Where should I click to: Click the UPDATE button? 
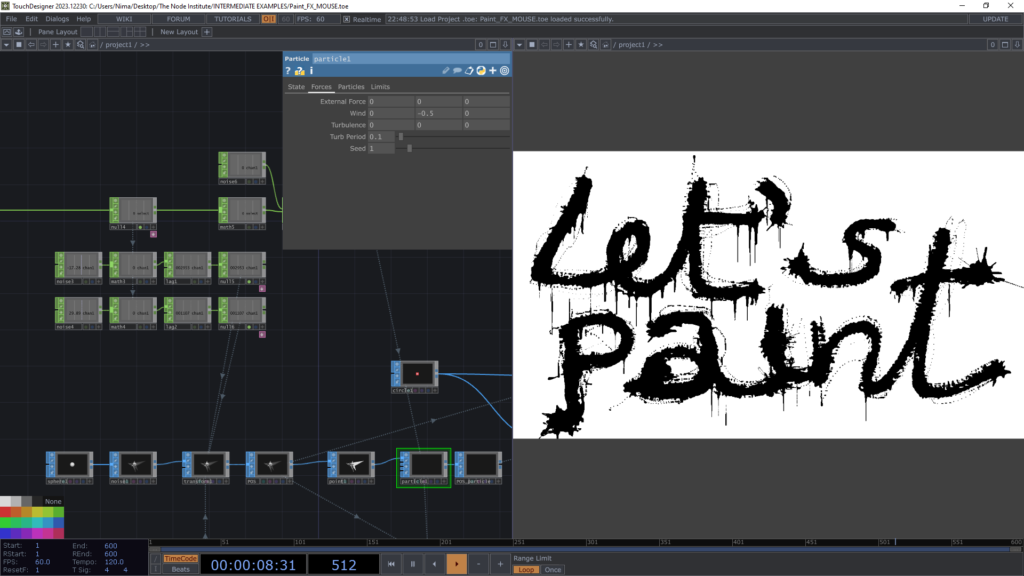(994, 19)
